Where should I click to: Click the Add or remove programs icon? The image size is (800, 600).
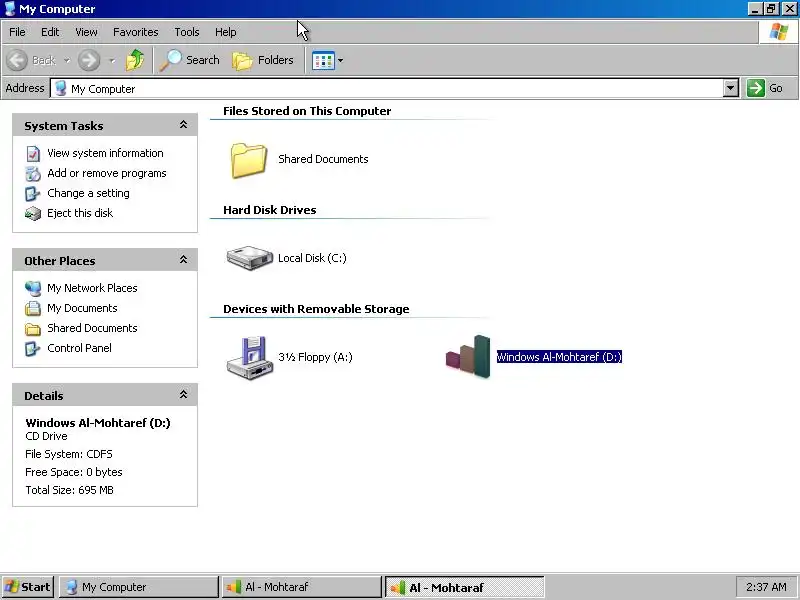(33, 173)
